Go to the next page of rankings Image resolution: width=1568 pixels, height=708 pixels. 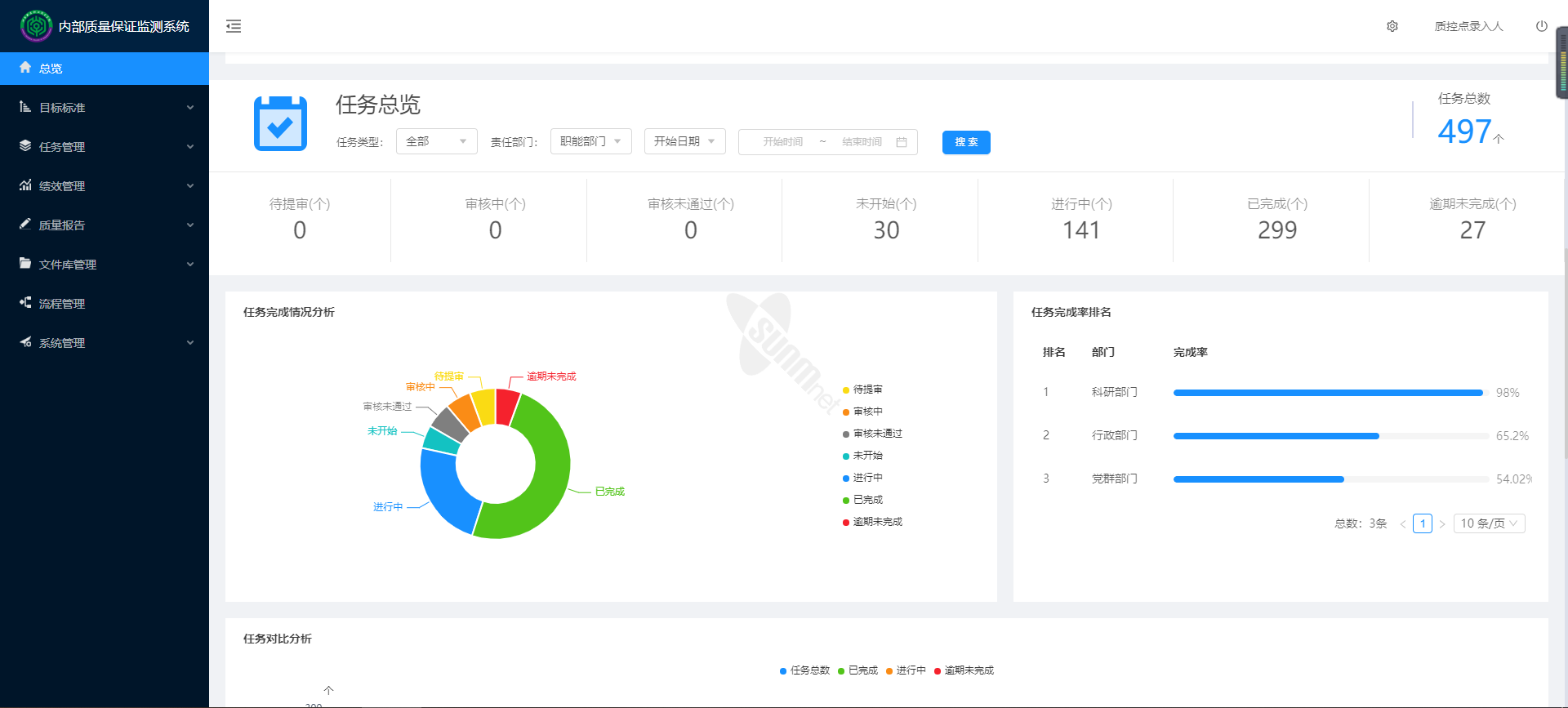pos(1442,524)
